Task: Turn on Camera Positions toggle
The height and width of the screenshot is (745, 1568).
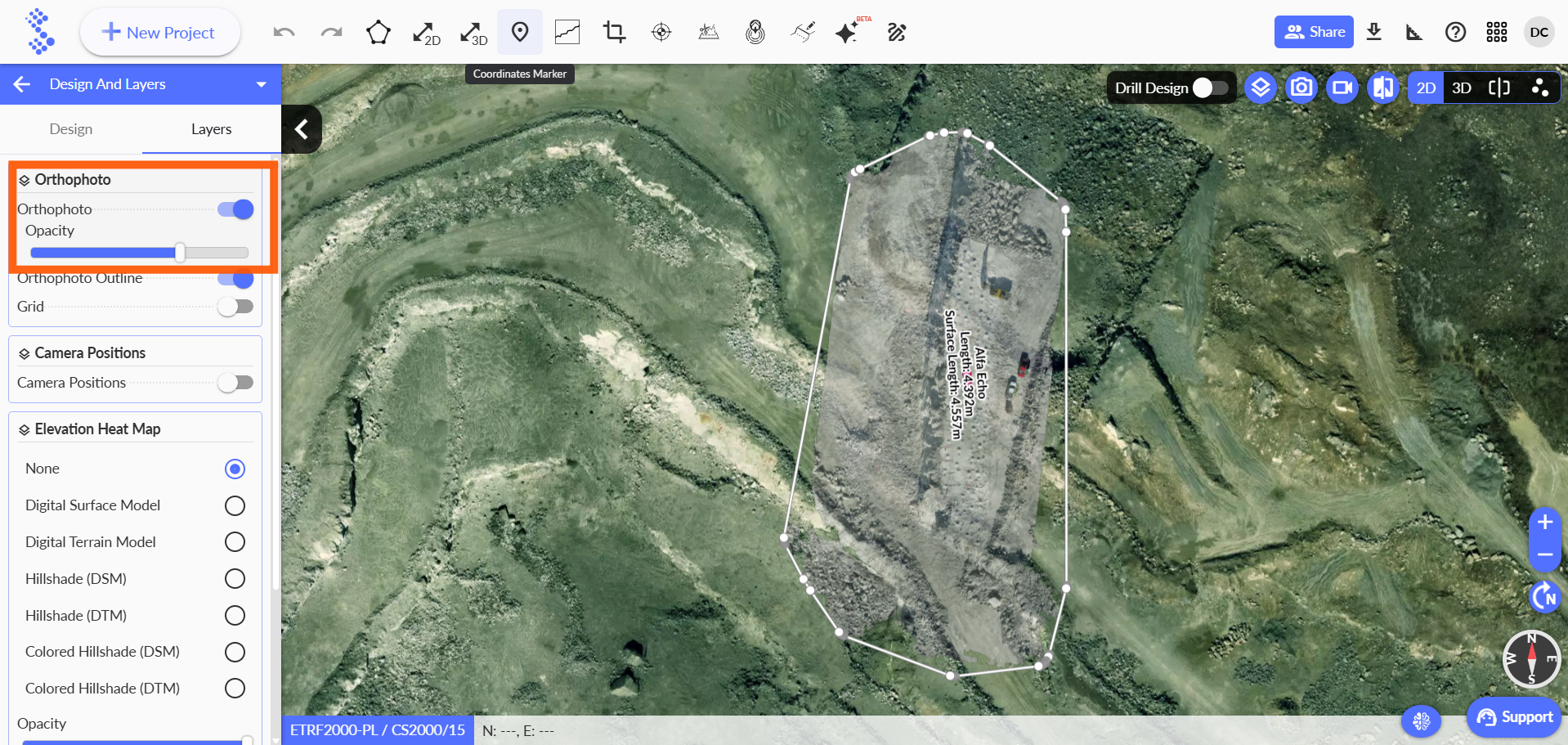Action: click(x=235, y=383)
